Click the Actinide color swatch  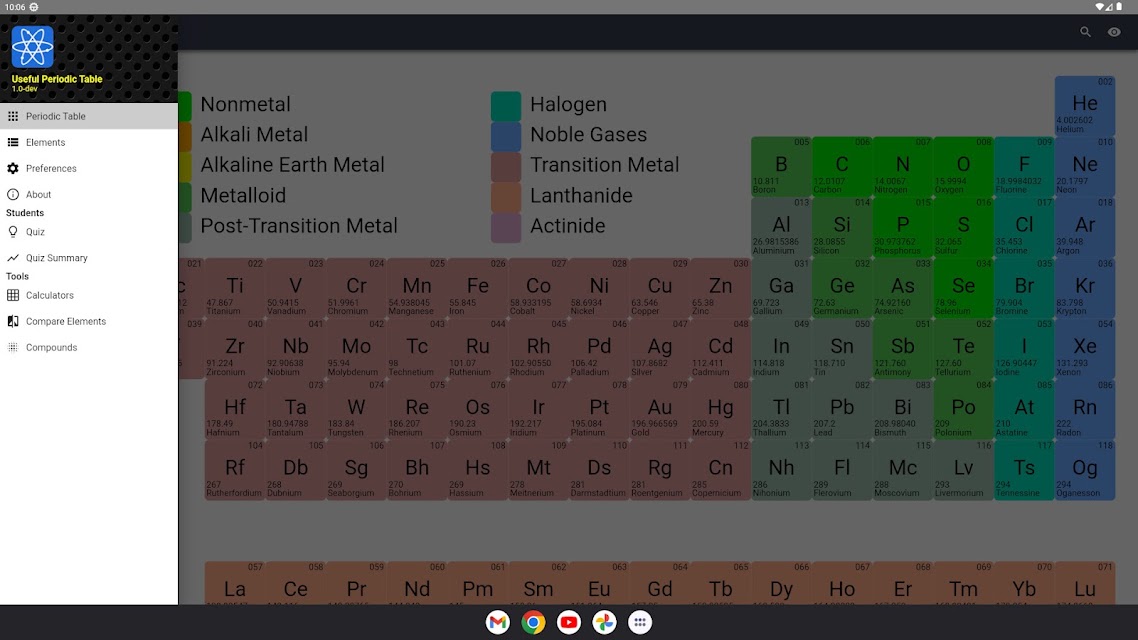pyautogui.click(x=506, y=228)
